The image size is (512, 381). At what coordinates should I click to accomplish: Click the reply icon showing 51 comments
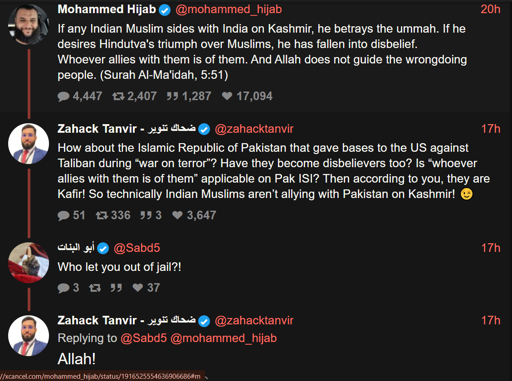pyautogui.click(x=63, y=215)
